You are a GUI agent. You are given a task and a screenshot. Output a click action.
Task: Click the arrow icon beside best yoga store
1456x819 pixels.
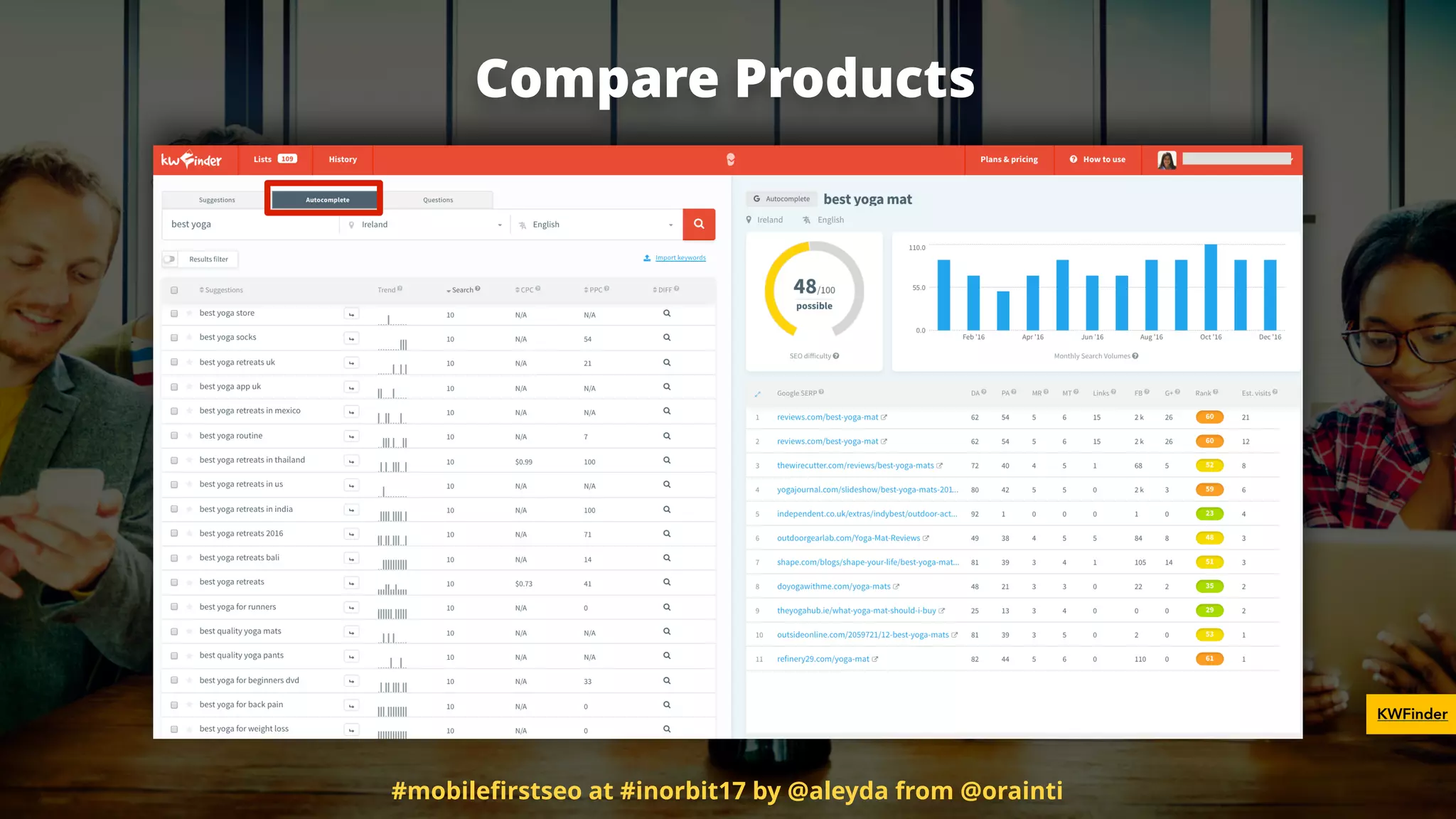coord(351,314)
